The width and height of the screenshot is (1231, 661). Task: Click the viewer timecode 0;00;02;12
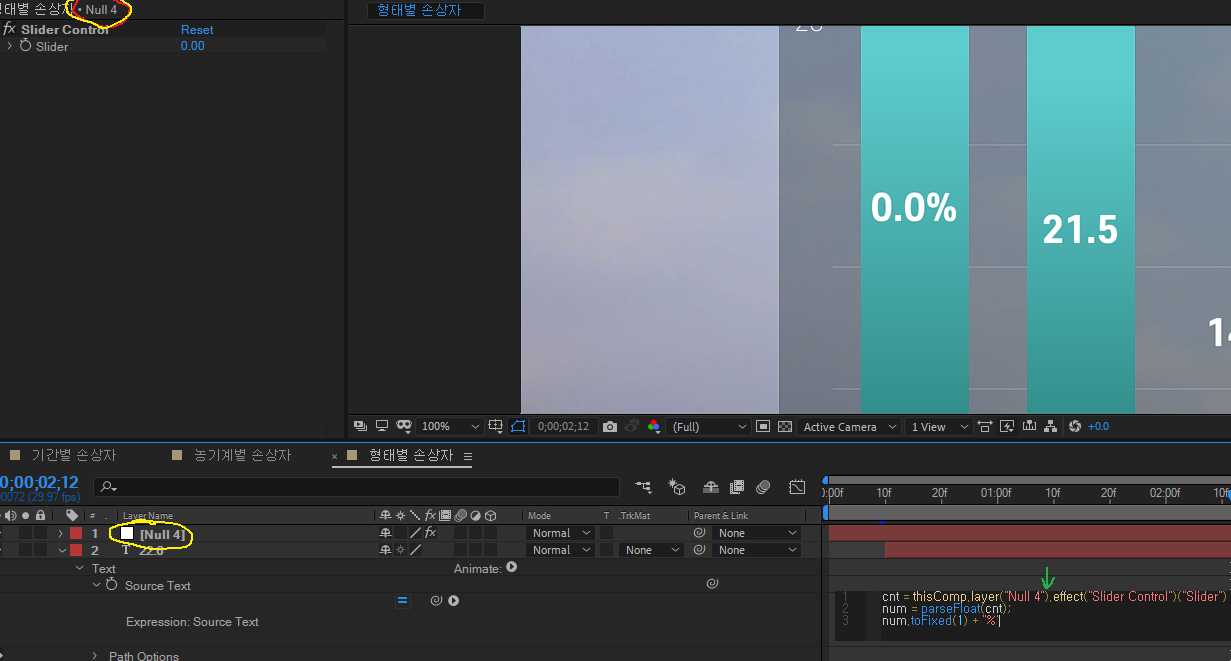[563, 426]
